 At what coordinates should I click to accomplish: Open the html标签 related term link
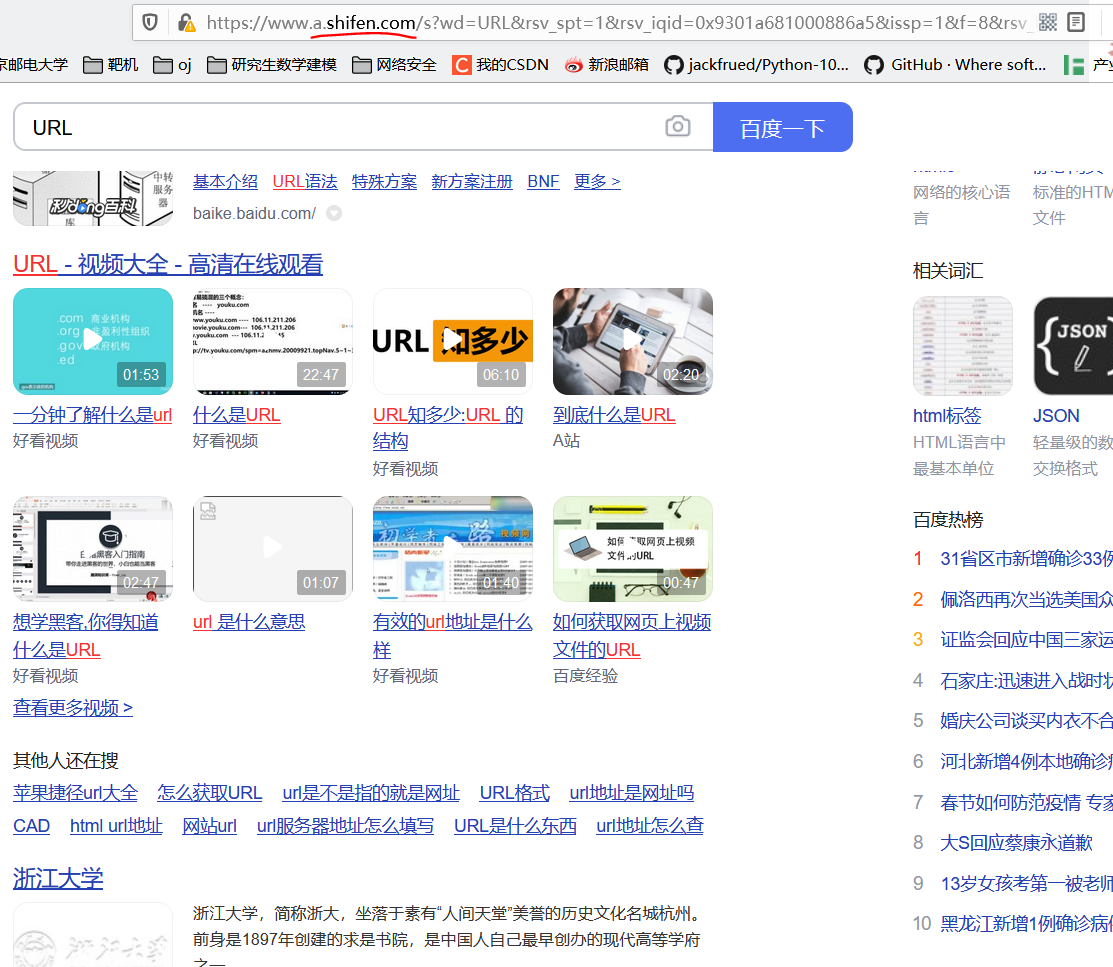pos(947,416)
